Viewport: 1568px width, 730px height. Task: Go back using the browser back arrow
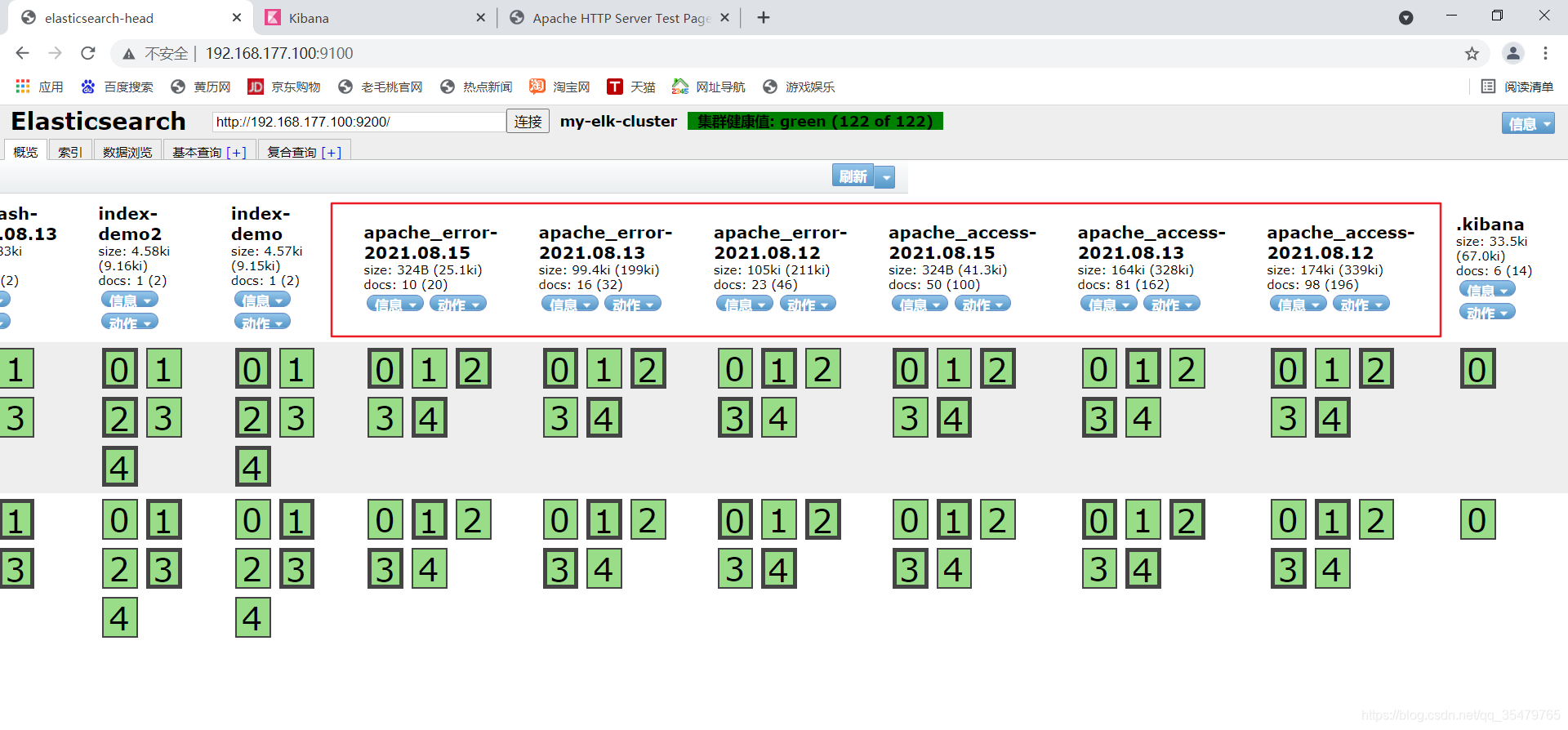coord(22,53)
